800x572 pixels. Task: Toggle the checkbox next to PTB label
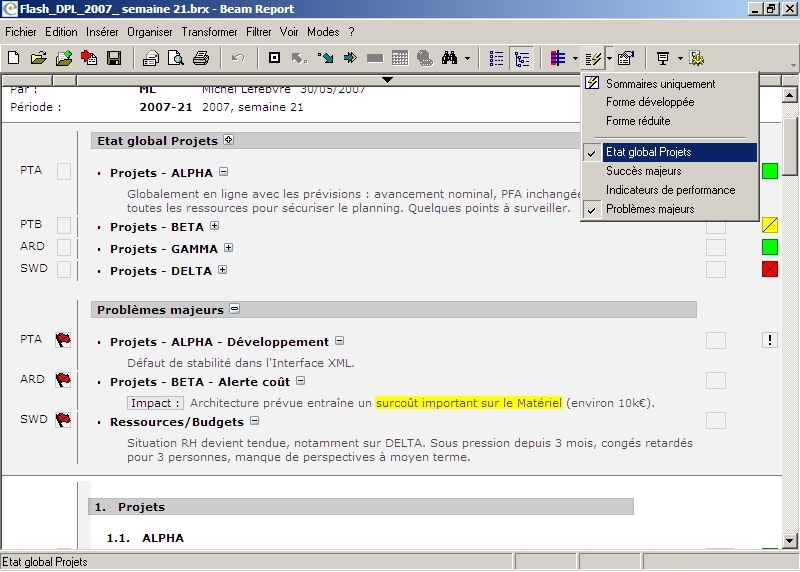pos(64,225)
